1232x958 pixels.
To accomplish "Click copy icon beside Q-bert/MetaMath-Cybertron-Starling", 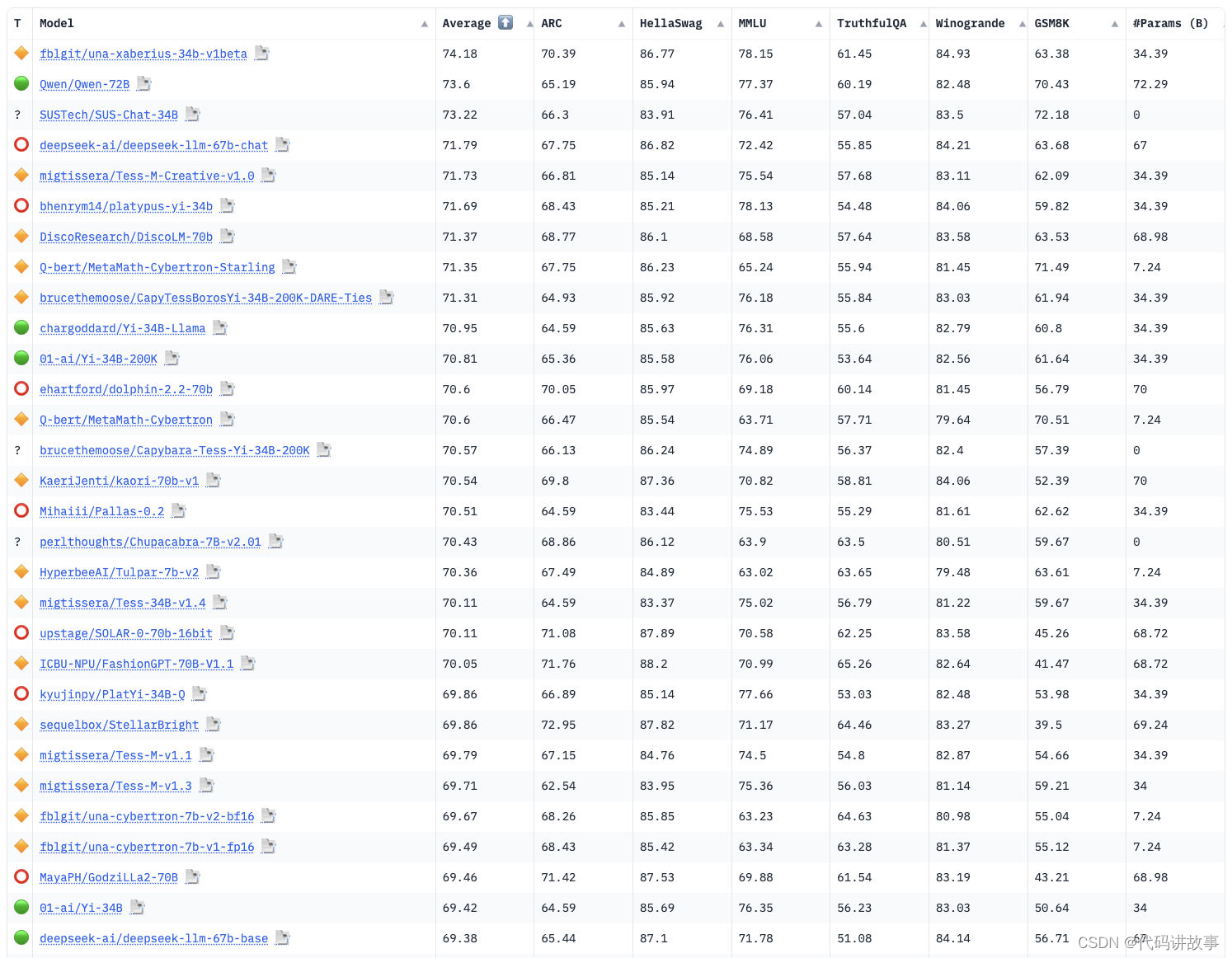I will [x=289, y=267].
